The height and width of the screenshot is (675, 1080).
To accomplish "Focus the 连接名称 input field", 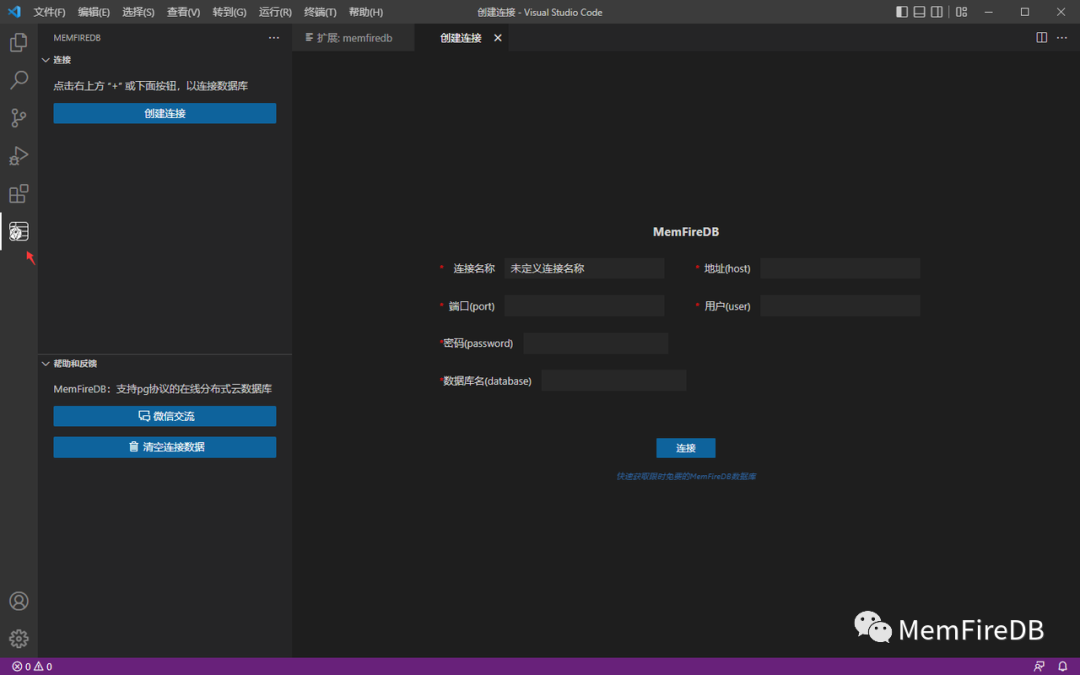I will 584,268.
